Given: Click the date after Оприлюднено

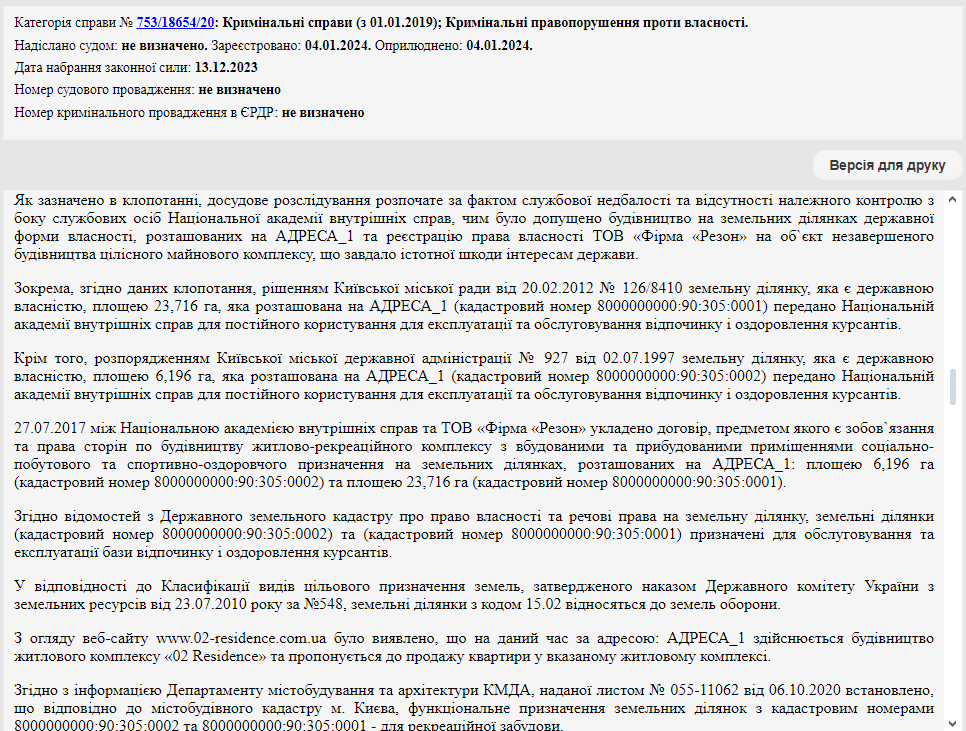Looking at the screenshot, I should (499, 45).
